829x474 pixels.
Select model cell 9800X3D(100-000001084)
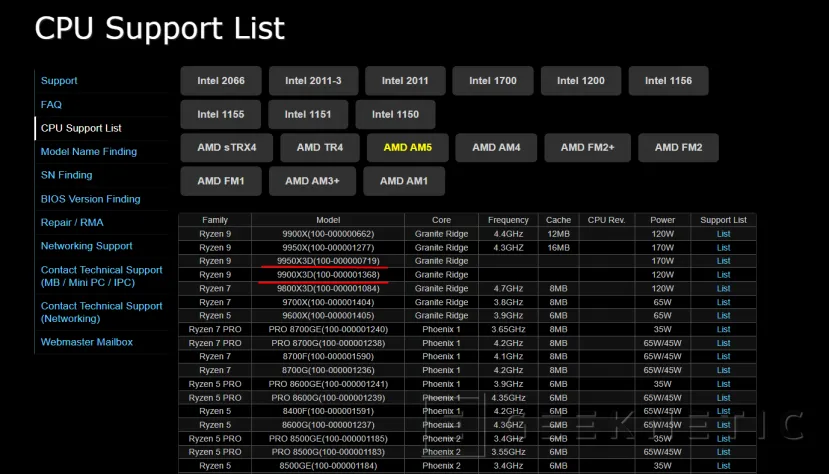tap(328, 289)
